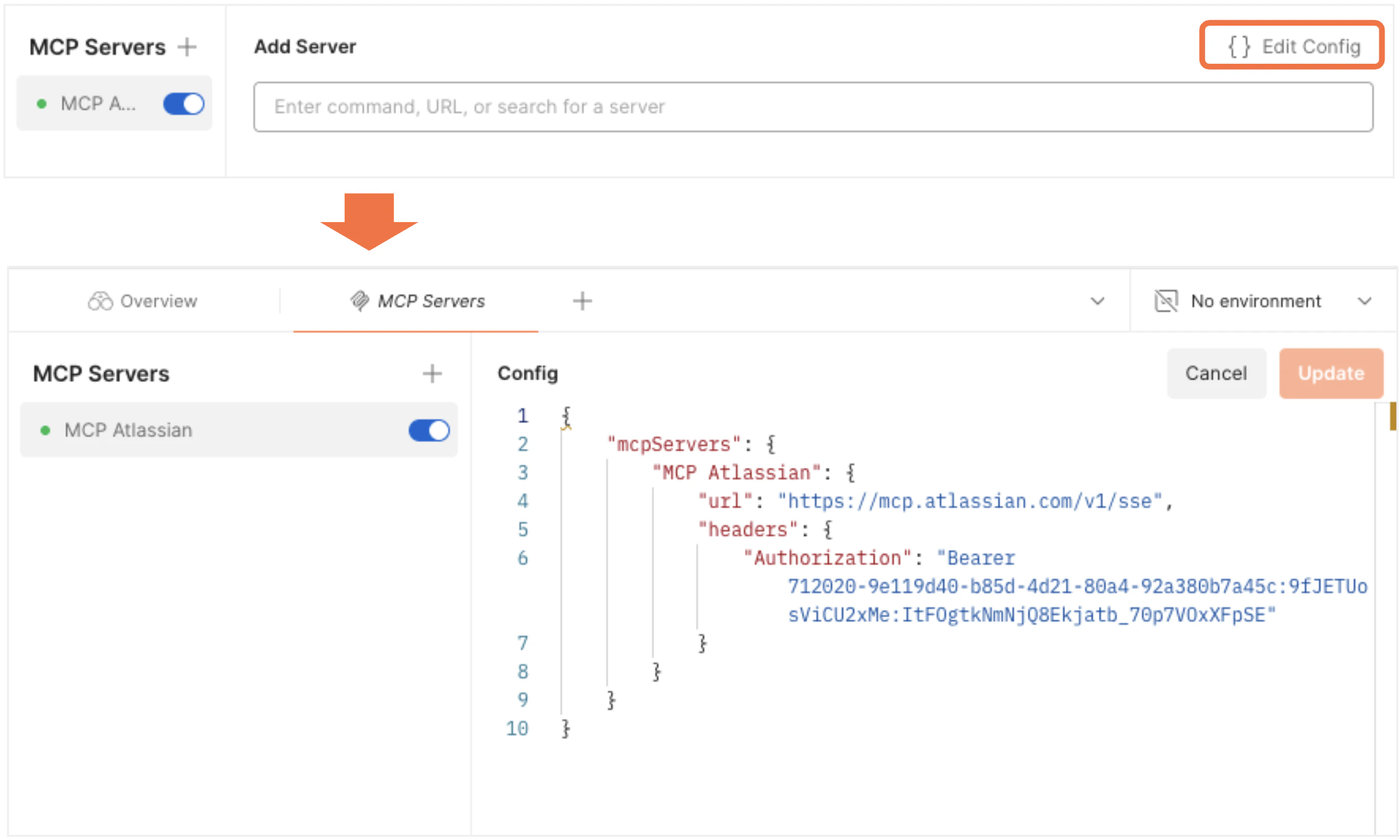Switch to the Overview tab

158,301
